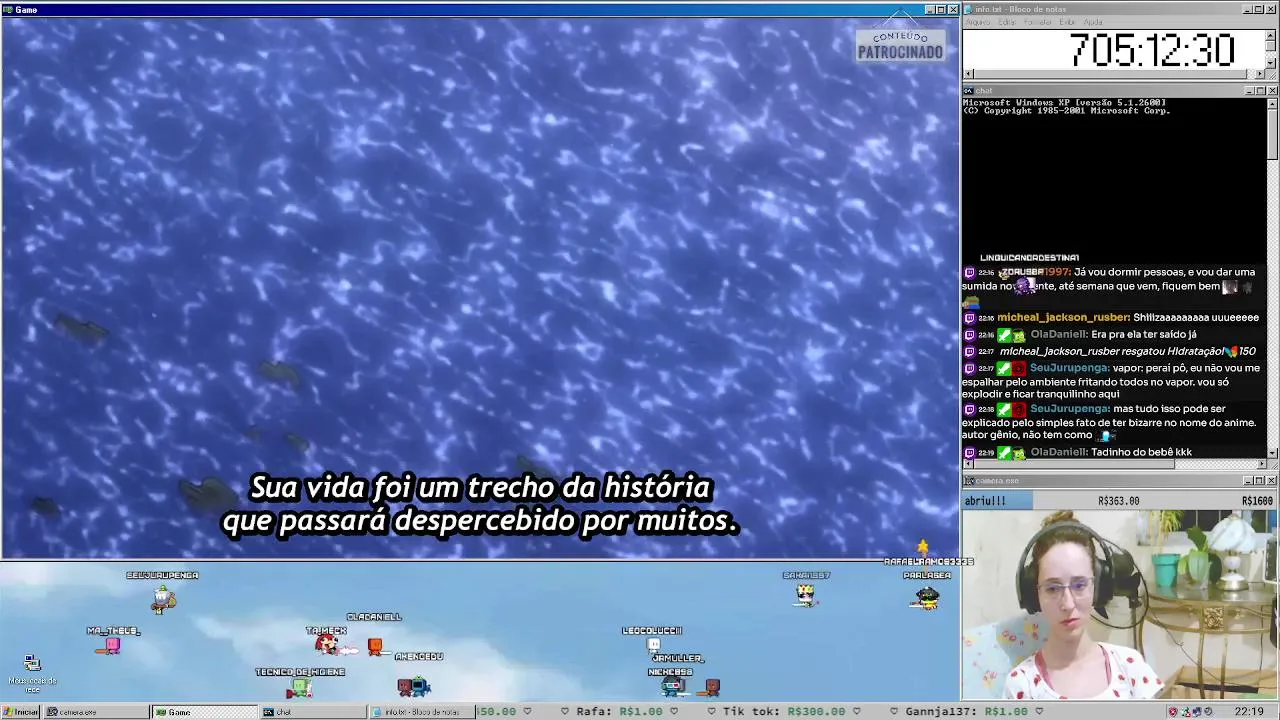1280x720 pixels.
Task: Click the Notepad horizontal scroll right arrow
Action: tap(1260, 74)
